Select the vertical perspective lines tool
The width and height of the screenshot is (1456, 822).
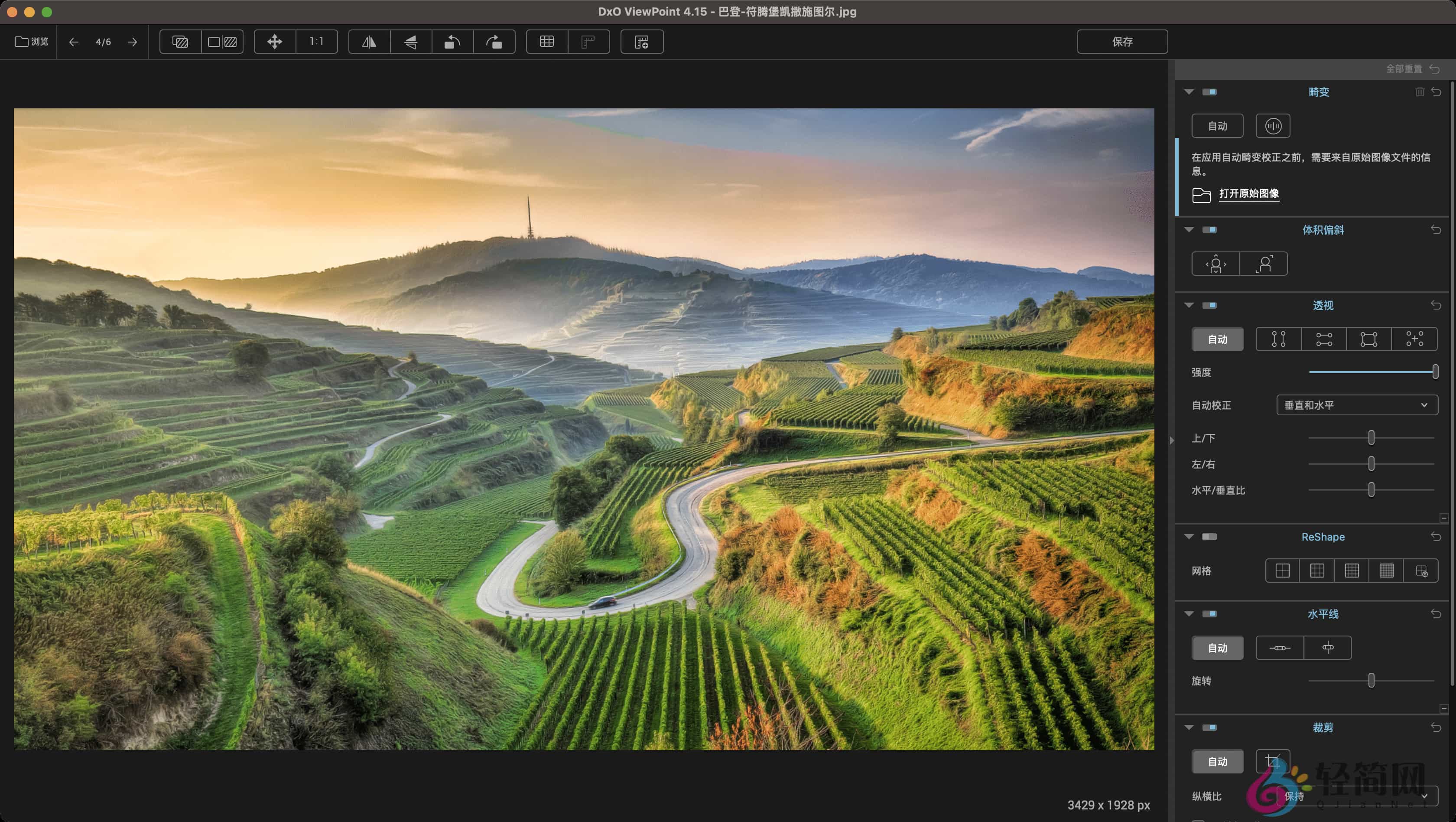1277,339
